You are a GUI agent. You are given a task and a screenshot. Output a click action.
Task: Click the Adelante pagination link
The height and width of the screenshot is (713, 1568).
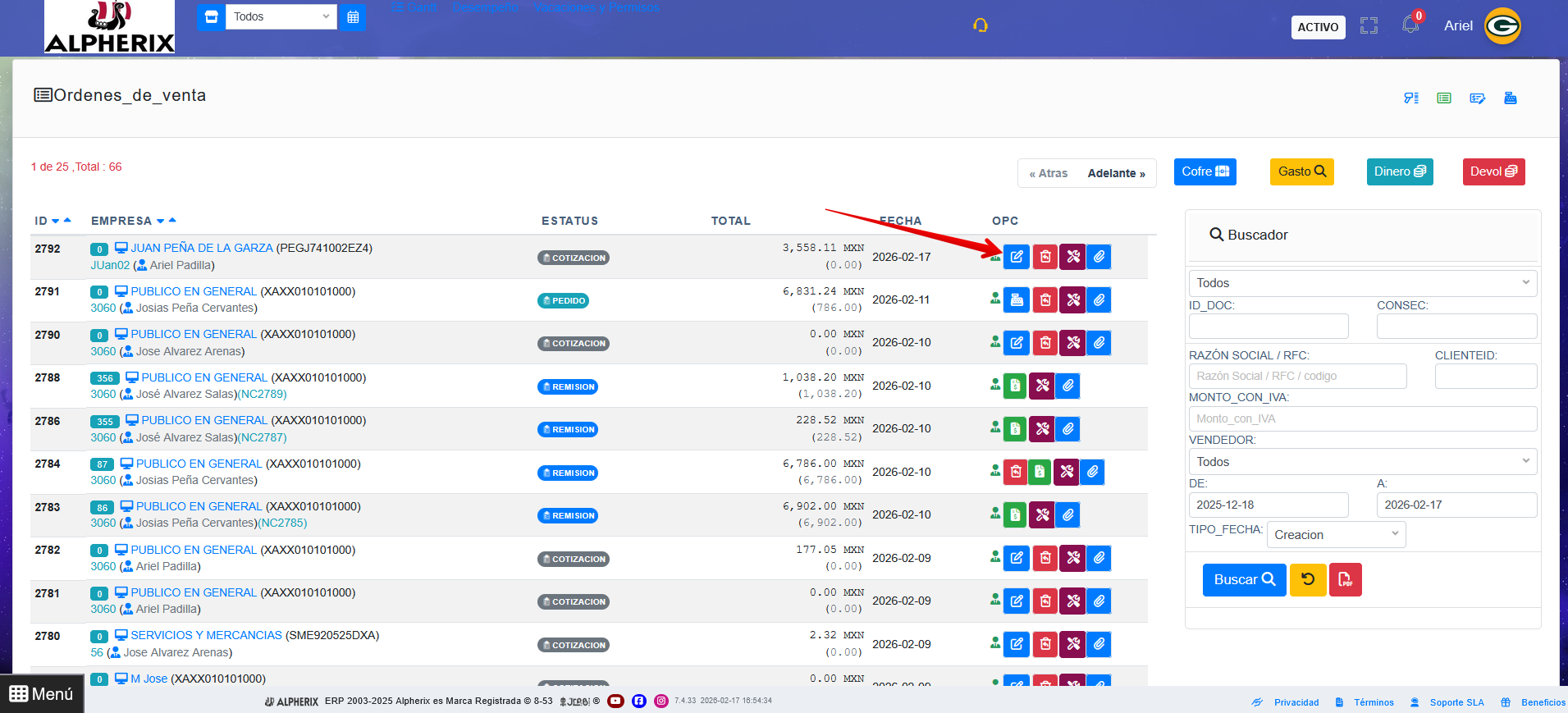tap(1116, 173)
